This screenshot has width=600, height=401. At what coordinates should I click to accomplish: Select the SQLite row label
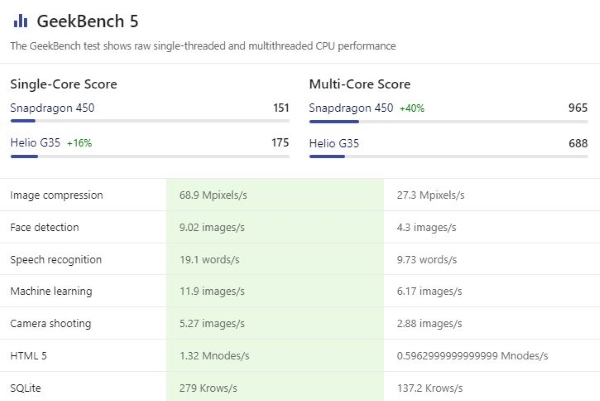[x=26, y=387]
